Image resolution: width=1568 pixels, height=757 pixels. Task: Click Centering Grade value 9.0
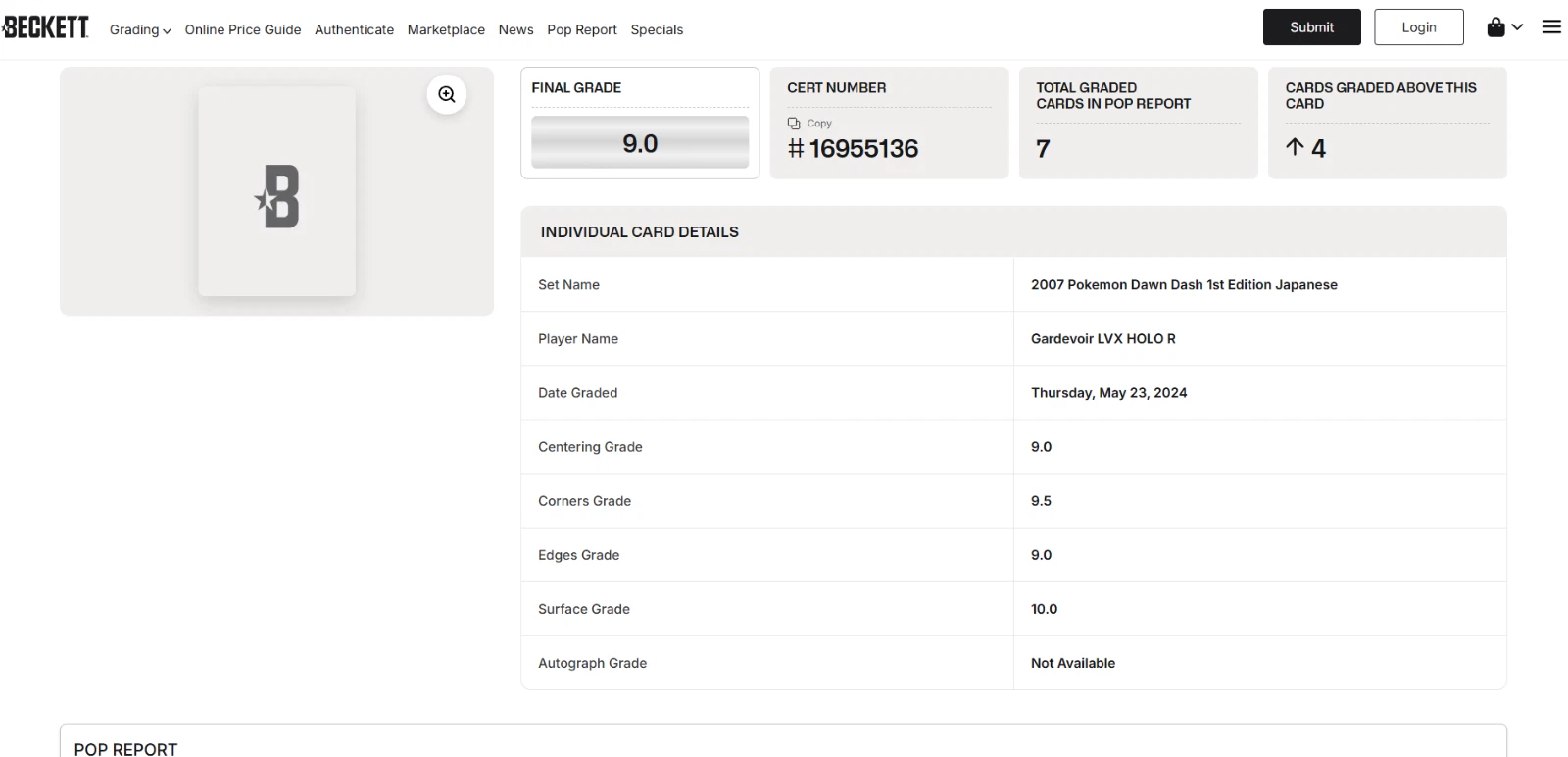point(1041,447)
